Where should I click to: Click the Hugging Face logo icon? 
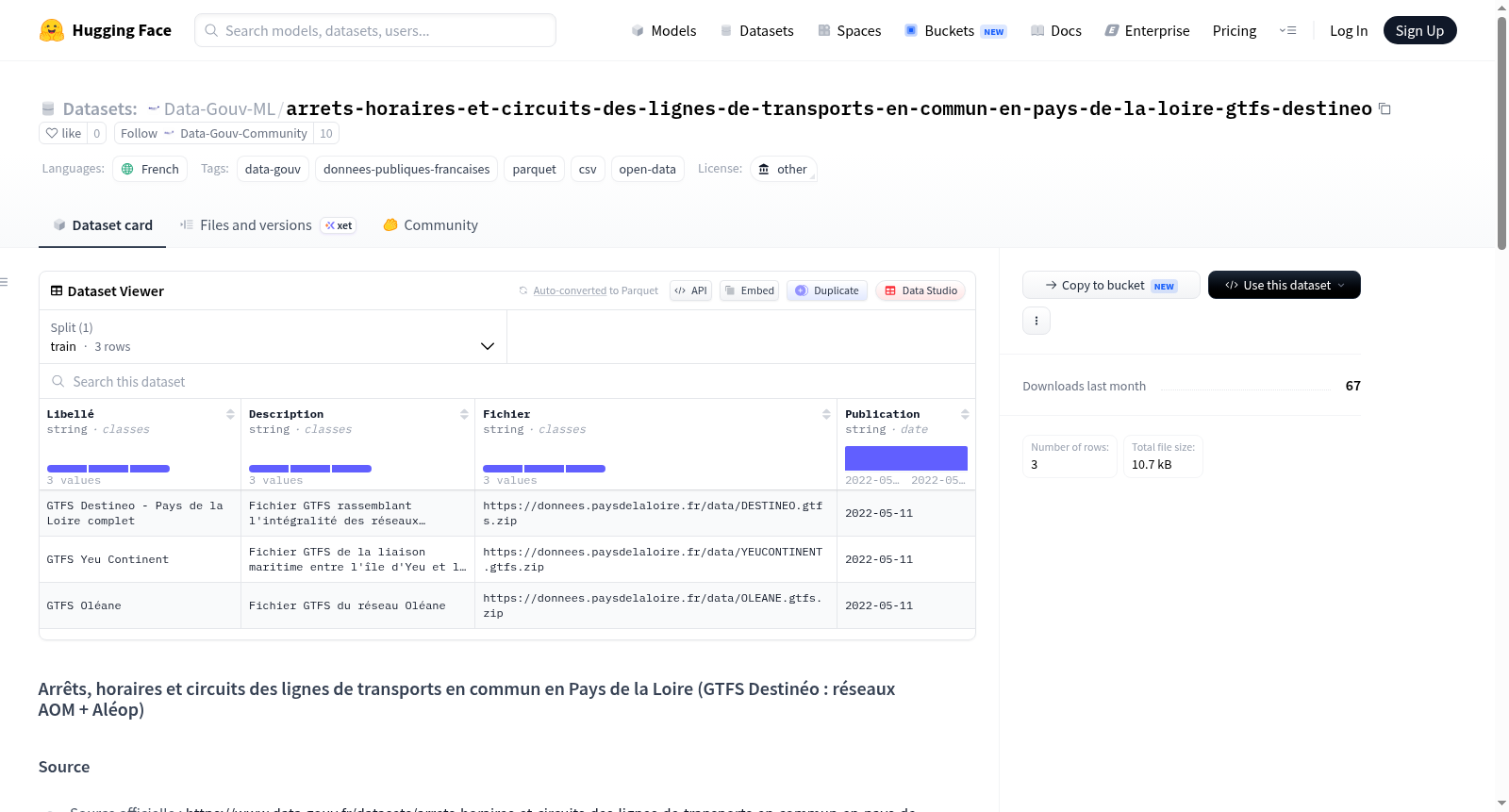click(x=52, y=30)
